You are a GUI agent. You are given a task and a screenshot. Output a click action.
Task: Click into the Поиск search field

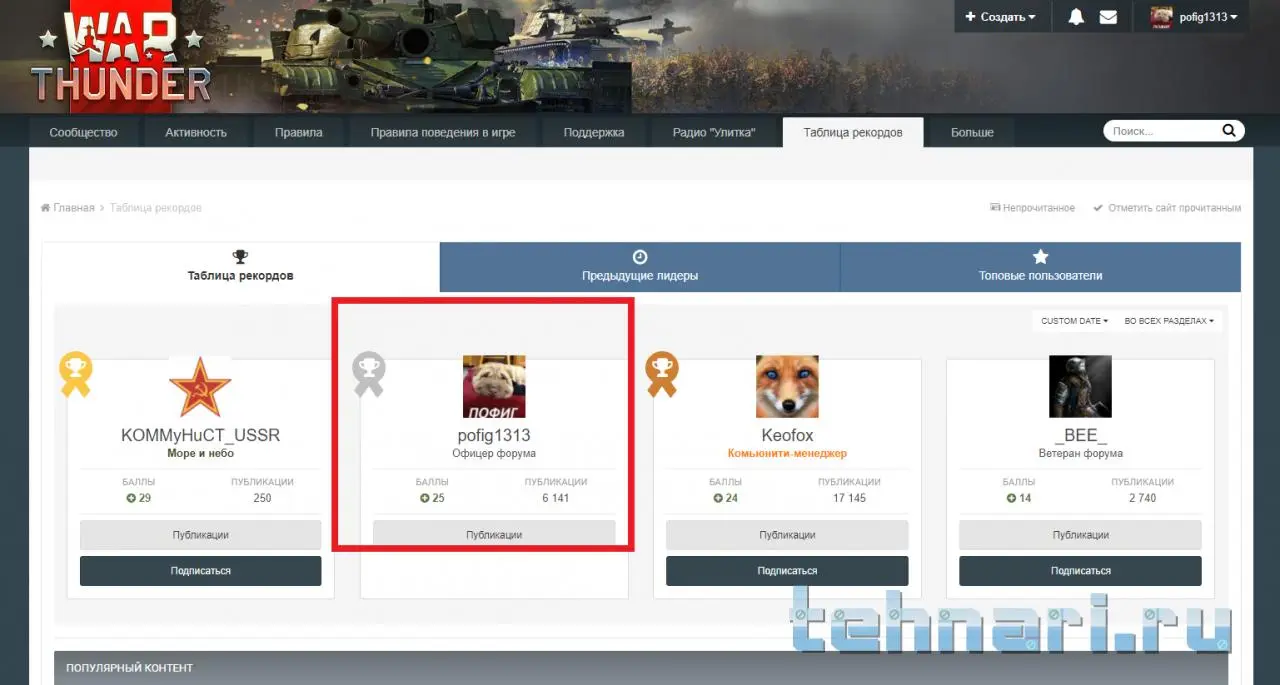tap(1162, 131)
